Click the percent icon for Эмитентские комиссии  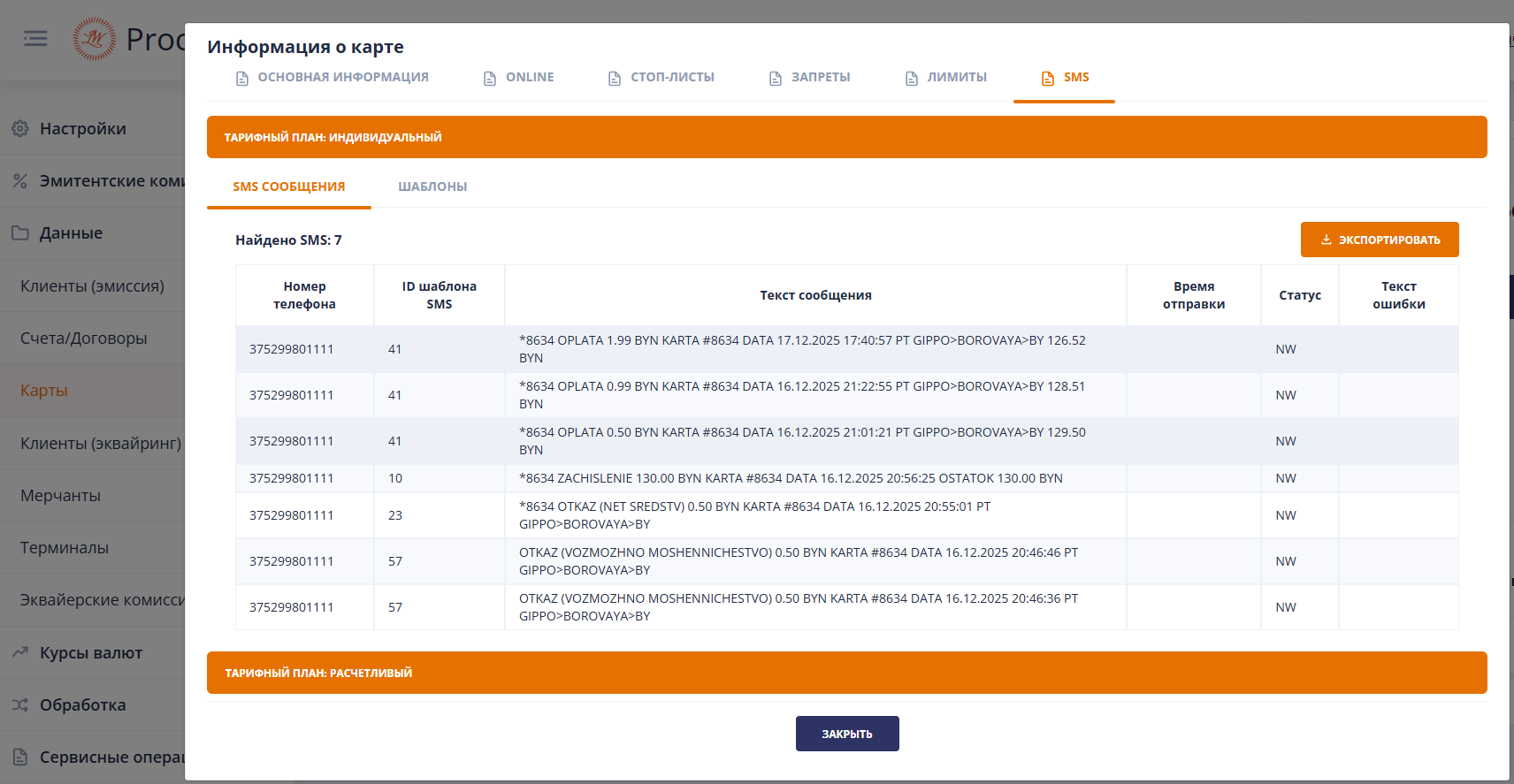click(20, 181)
